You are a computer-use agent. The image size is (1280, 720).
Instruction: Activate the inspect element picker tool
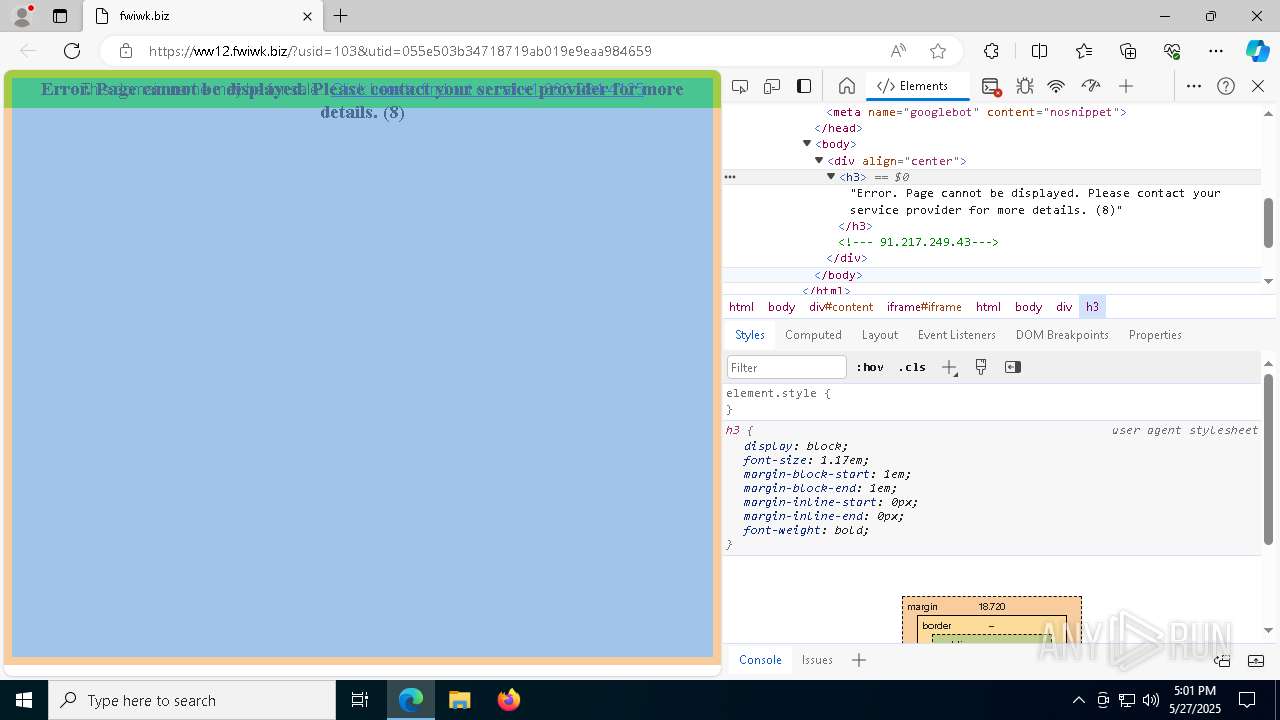[740, 86]
